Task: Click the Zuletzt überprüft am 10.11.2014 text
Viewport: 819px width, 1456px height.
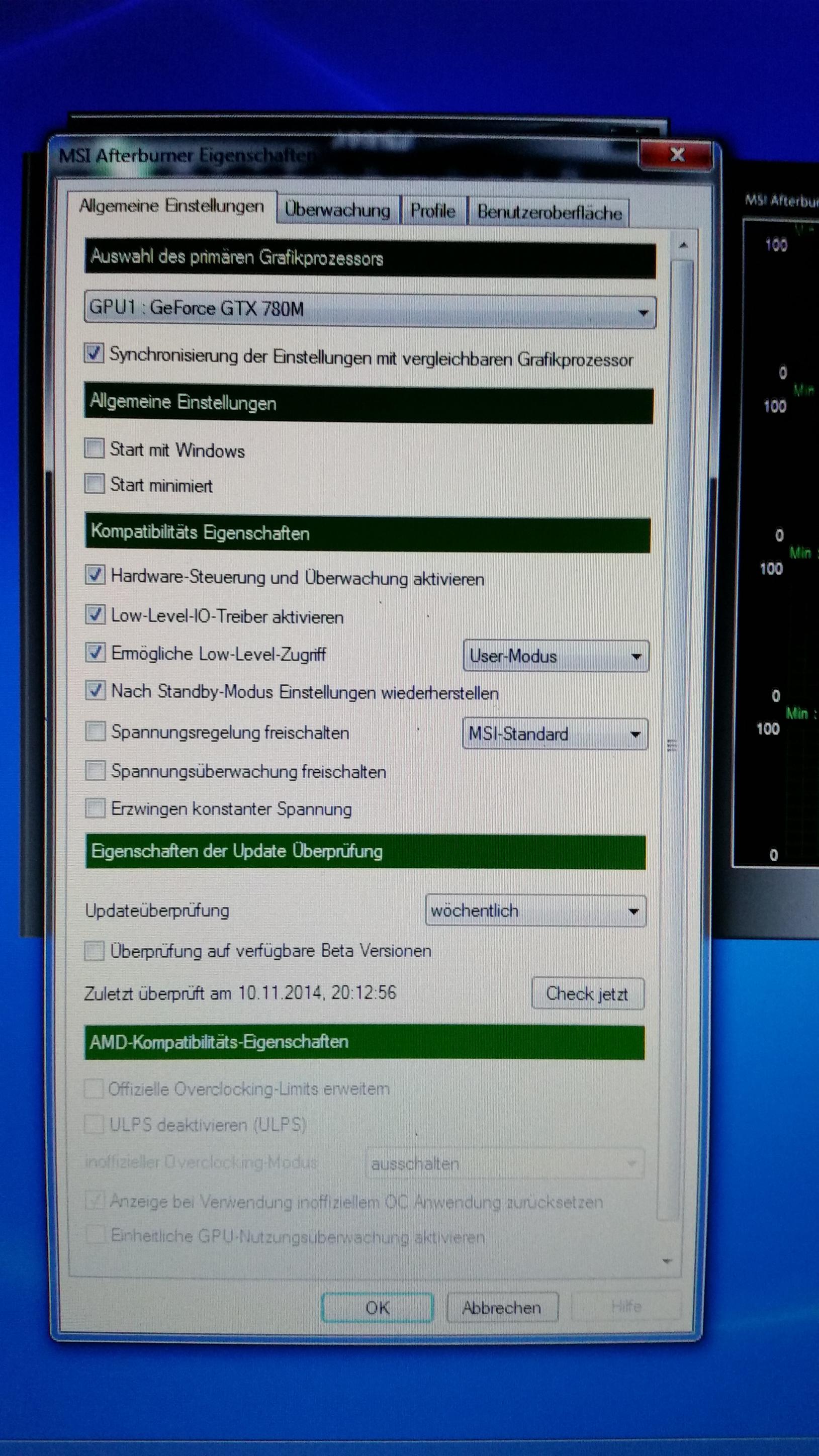Action: pyautogui.click(x=240, y=992)
